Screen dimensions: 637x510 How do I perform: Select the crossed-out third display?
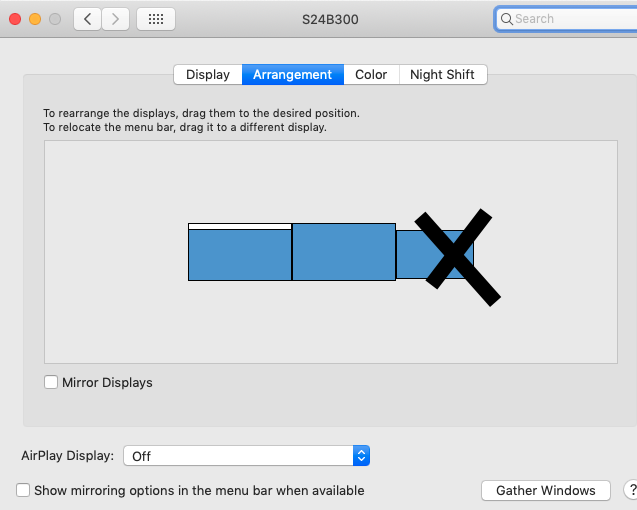(x=435, y=254)
